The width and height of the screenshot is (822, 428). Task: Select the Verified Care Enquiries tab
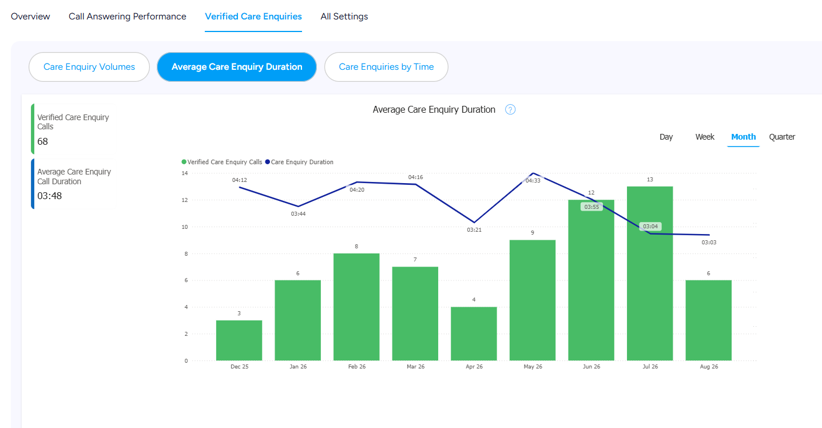(253, 16)
